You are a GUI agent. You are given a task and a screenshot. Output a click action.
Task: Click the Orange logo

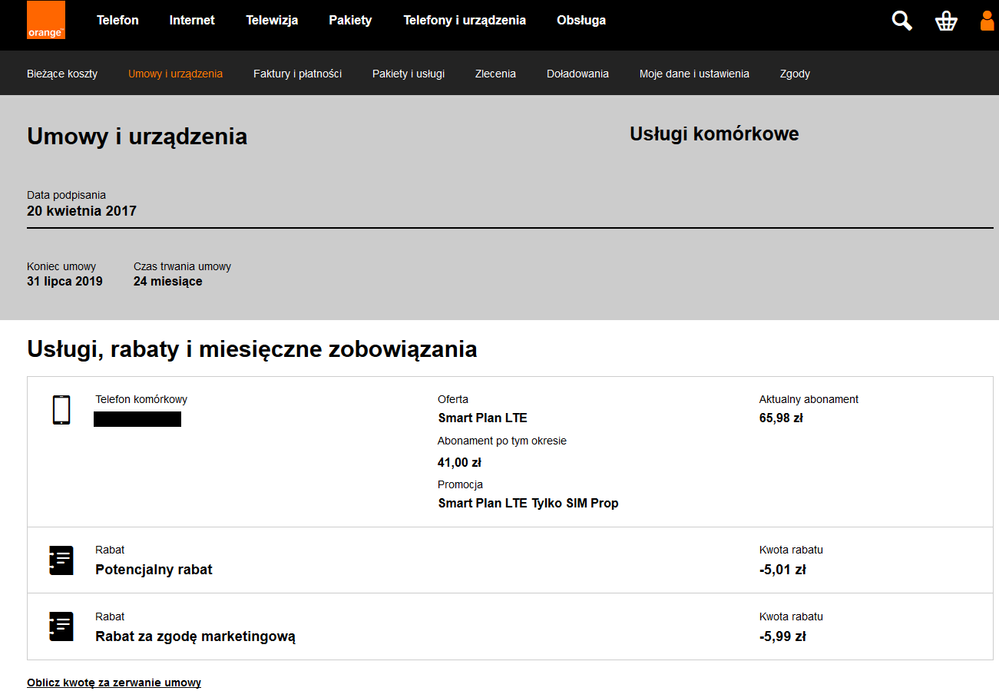tap(46, 20)
